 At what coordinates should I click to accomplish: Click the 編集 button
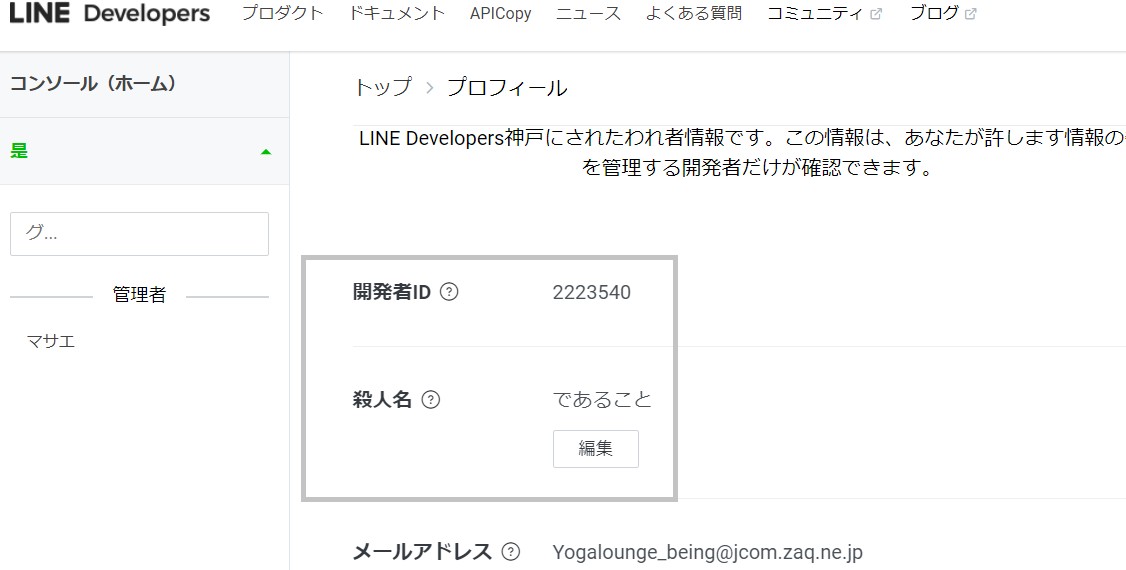(x=595, y=449)
